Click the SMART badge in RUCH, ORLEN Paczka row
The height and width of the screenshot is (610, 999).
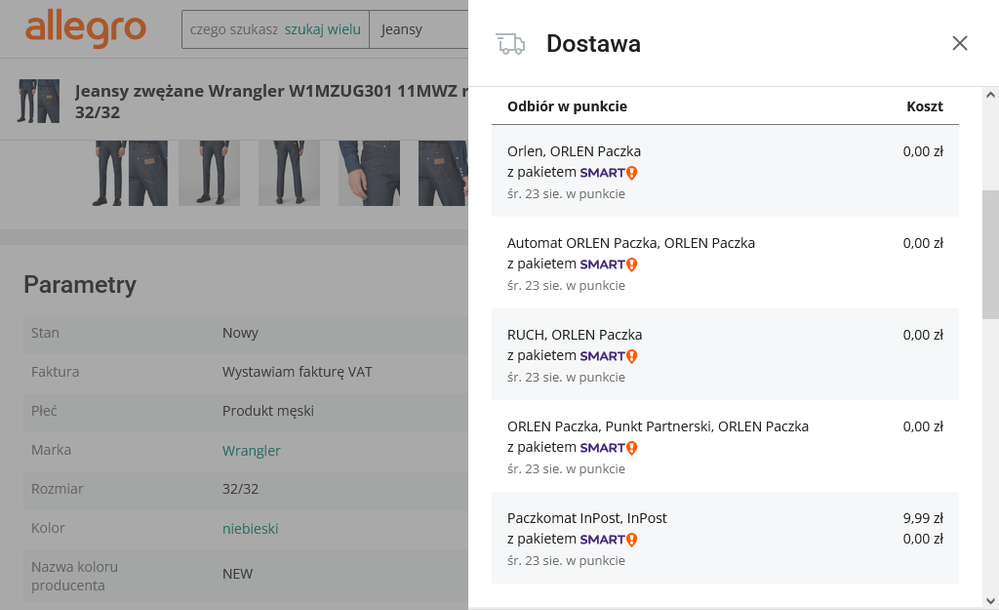(608, 356)
